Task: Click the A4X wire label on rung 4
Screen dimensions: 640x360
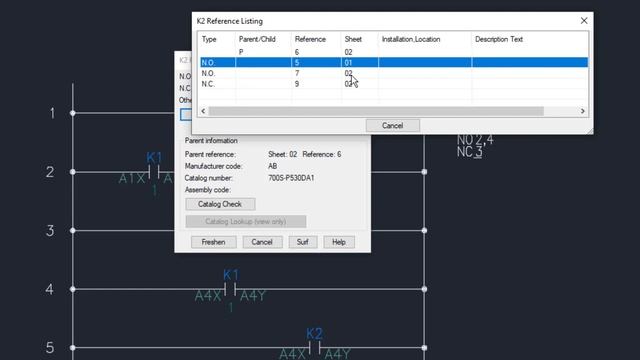Action: pos(208,296)
